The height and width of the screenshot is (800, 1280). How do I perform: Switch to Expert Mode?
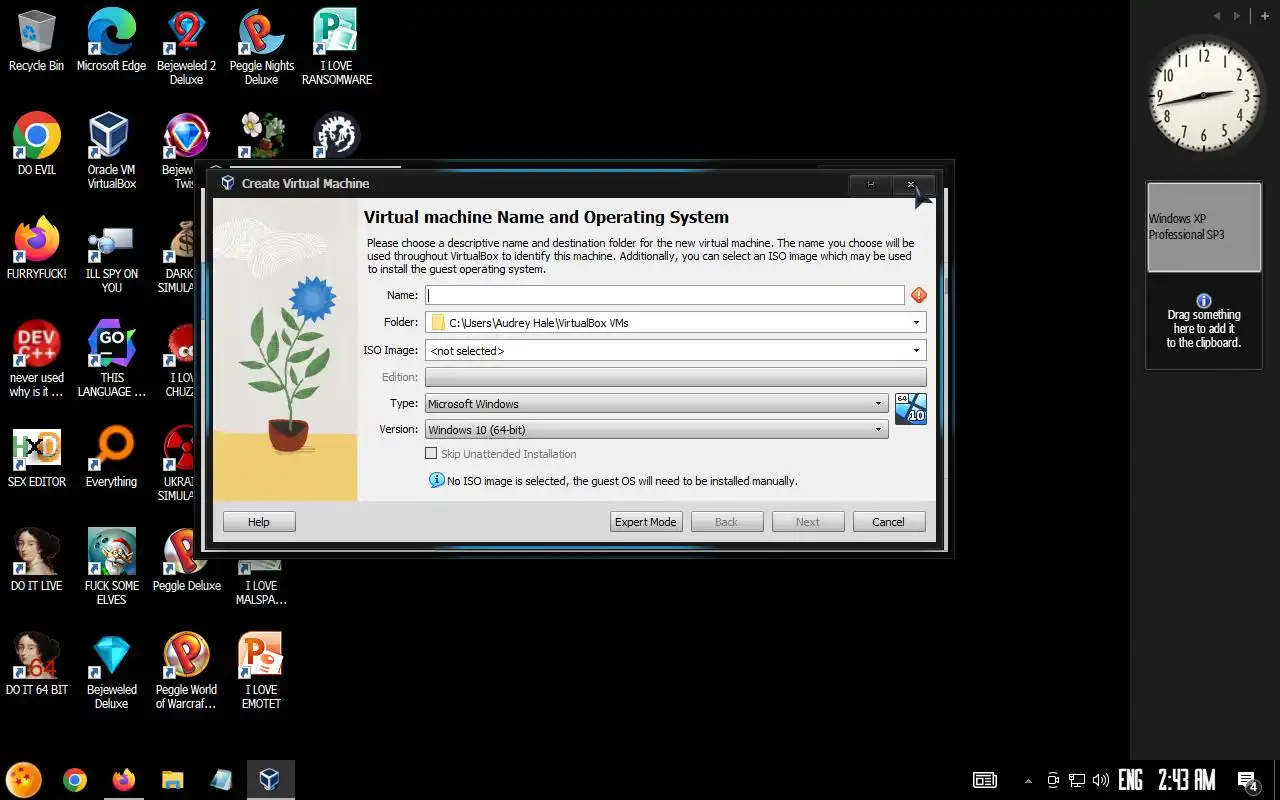[646, 522]
